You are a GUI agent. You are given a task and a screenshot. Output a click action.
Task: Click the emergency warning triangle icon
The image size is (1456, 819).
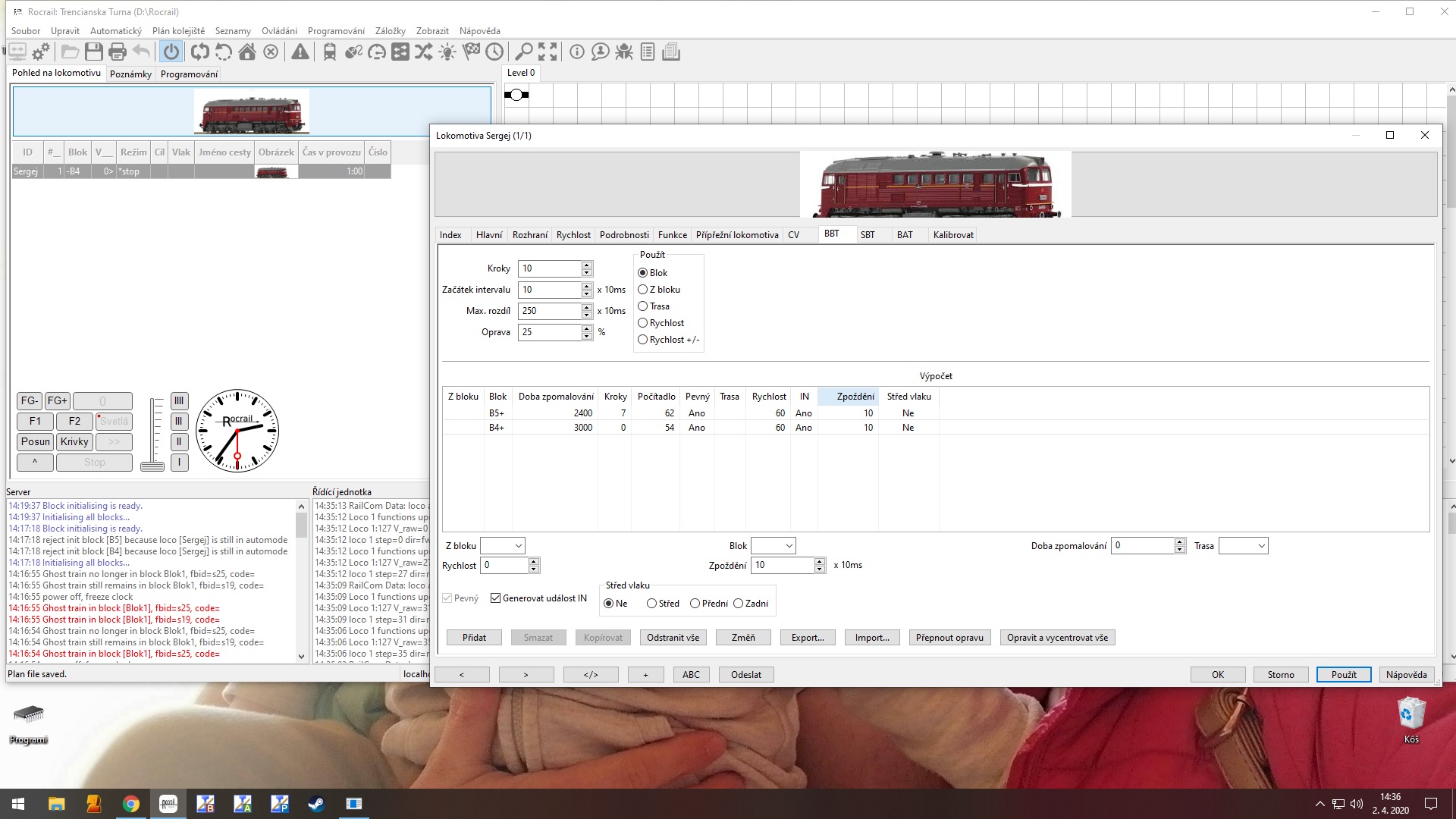(300, 52)
